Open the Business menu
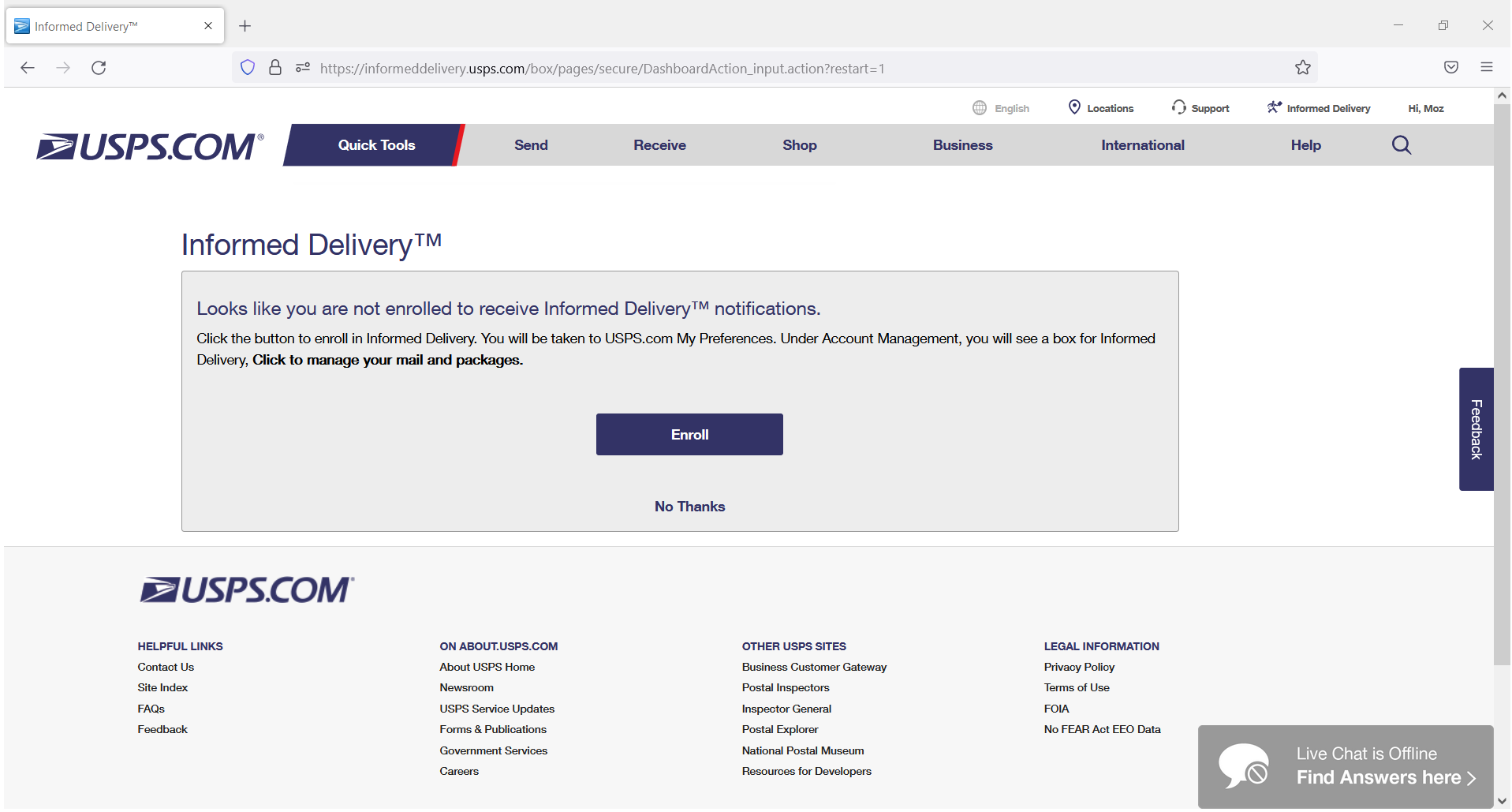This screenshot has height=812, width=1512. pyautogui.click(x=962, y=145)
